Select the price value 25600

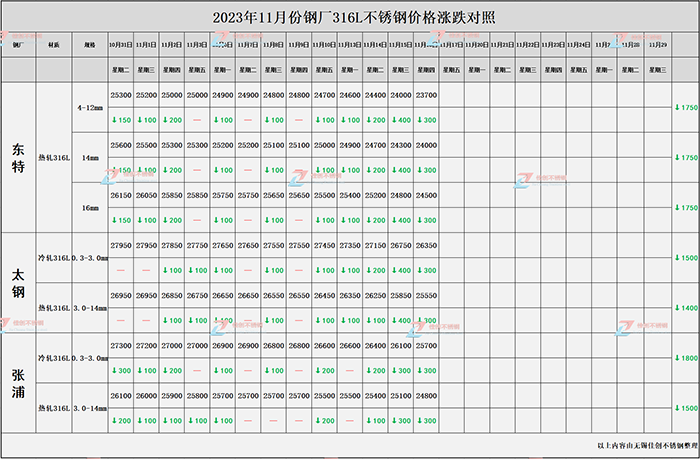pyautogui.click(x=121, y=145)
